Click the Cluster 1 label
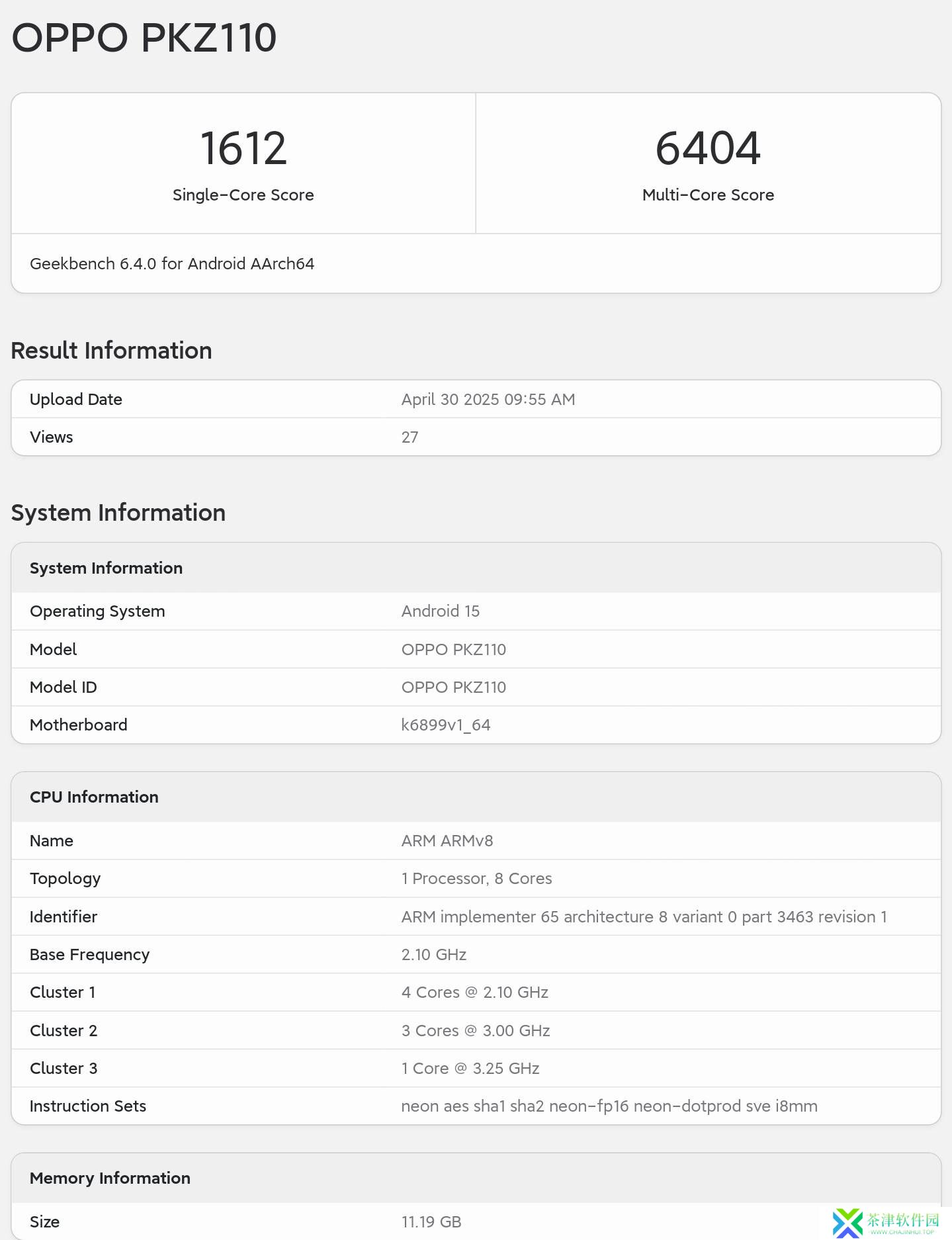Screen dimensions: 952x1240 pos(63,993)
